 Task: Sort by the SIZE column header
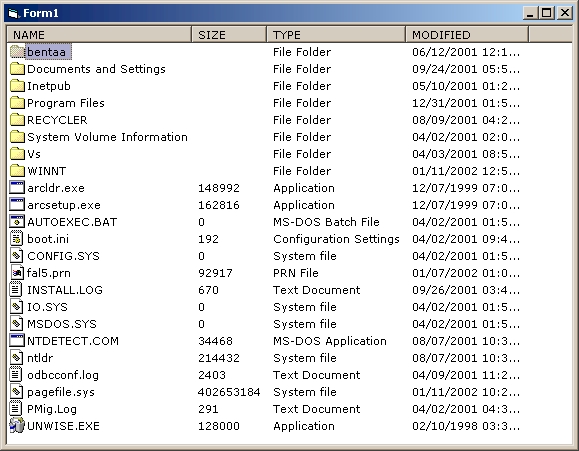click(x=229, y=35)
